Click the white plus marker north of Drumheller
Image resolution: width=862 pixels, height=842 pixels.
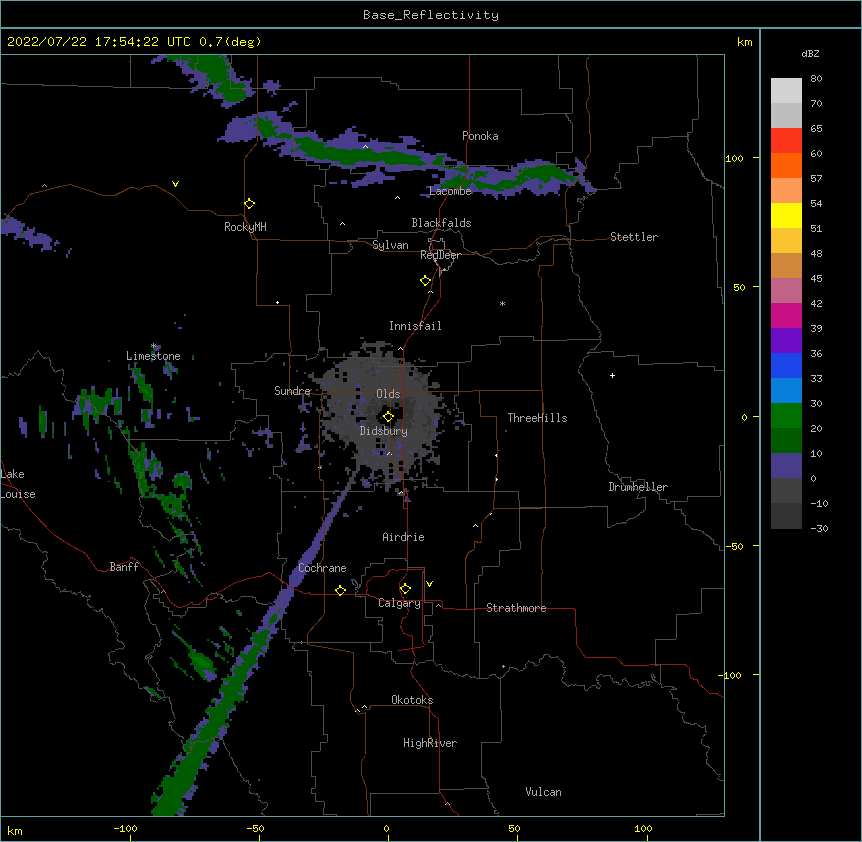tap(612, 375)
